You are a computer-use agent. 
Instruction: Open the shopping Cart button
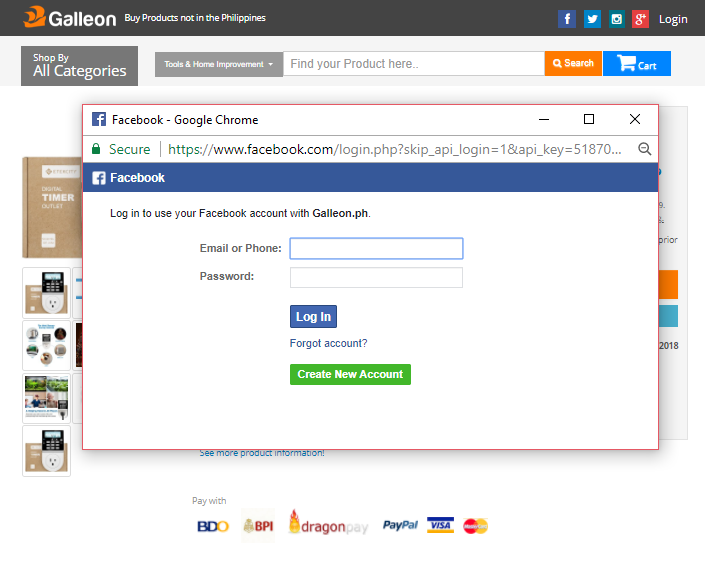point(637,64)
